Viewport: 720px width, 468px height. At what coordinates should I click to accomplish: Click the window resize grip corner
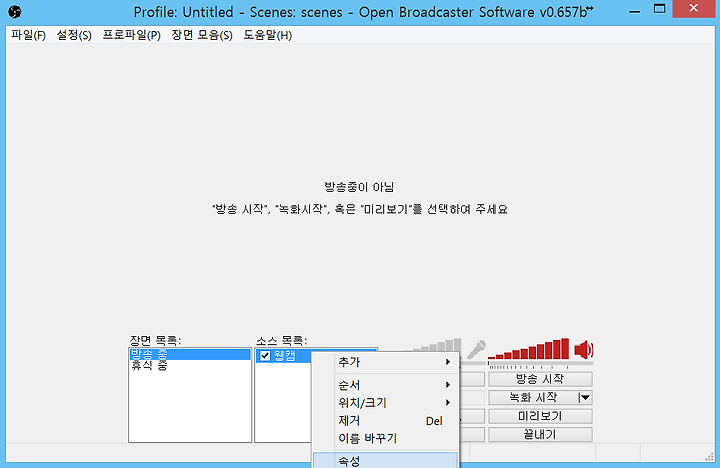709,456
